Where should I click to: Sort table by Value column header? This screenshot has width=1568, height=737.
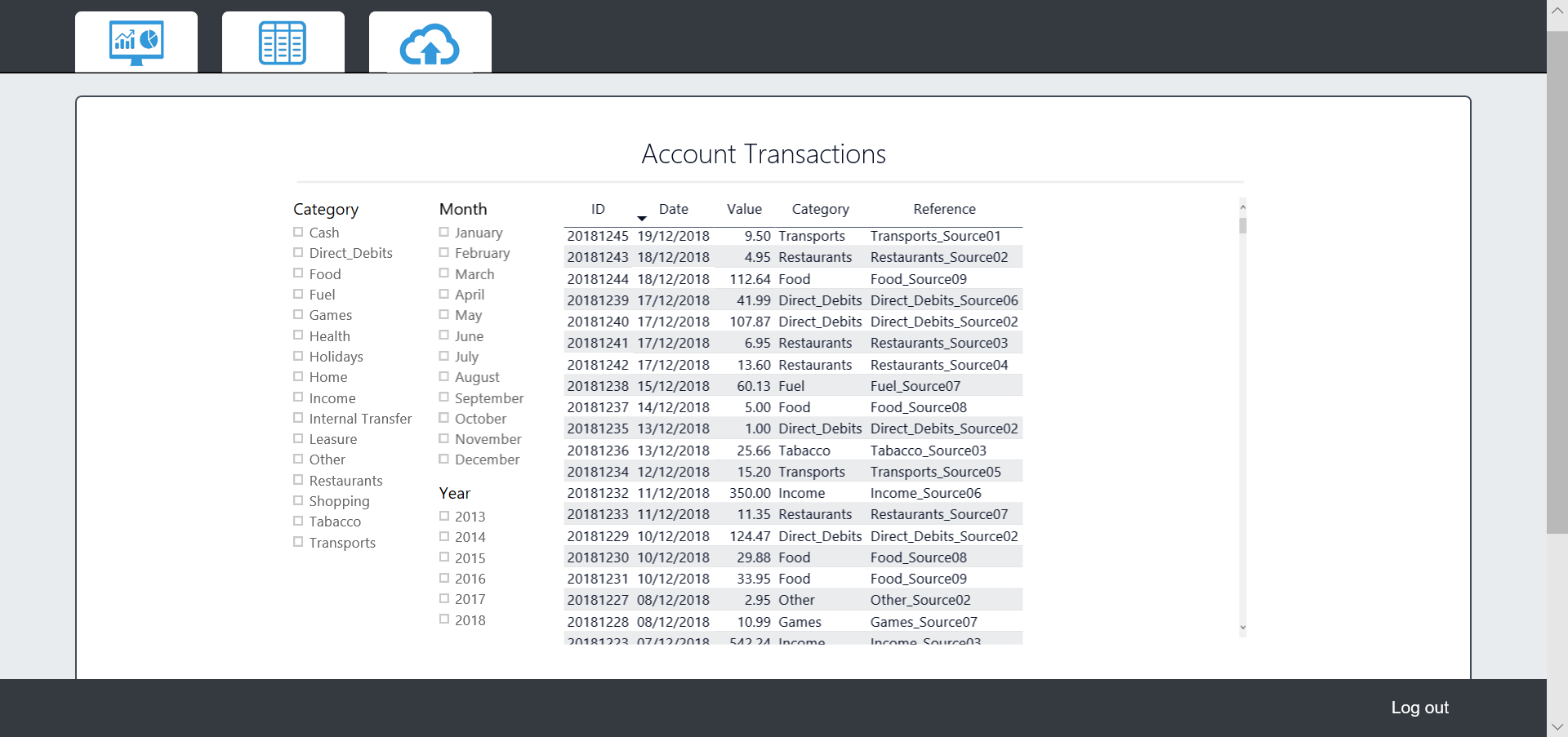coord(744,209)
